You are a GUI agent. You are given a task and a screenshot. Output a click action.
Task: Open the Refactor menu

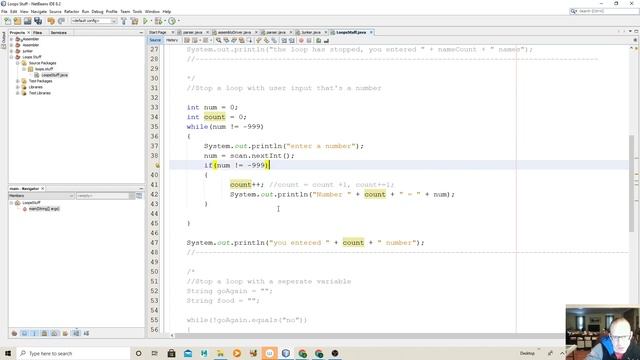coord(71,11)
